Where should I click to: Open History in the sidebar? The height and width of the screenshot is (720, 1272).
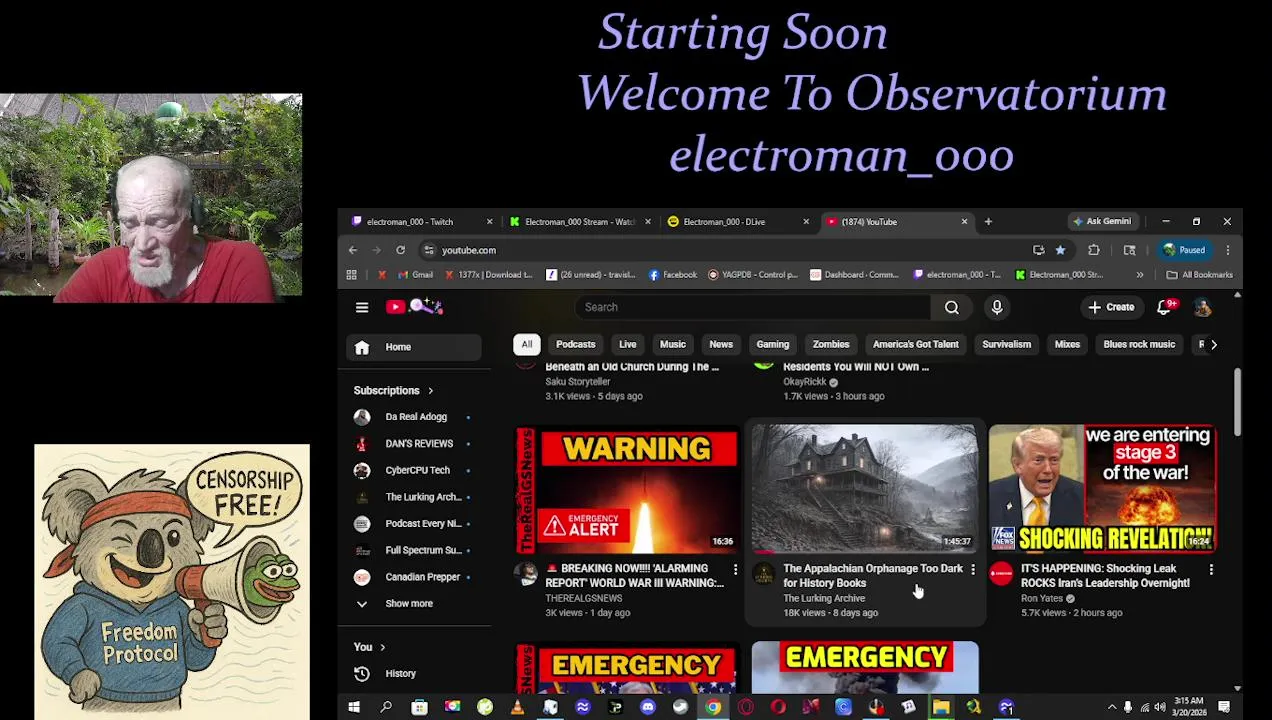tap(414, 674)
